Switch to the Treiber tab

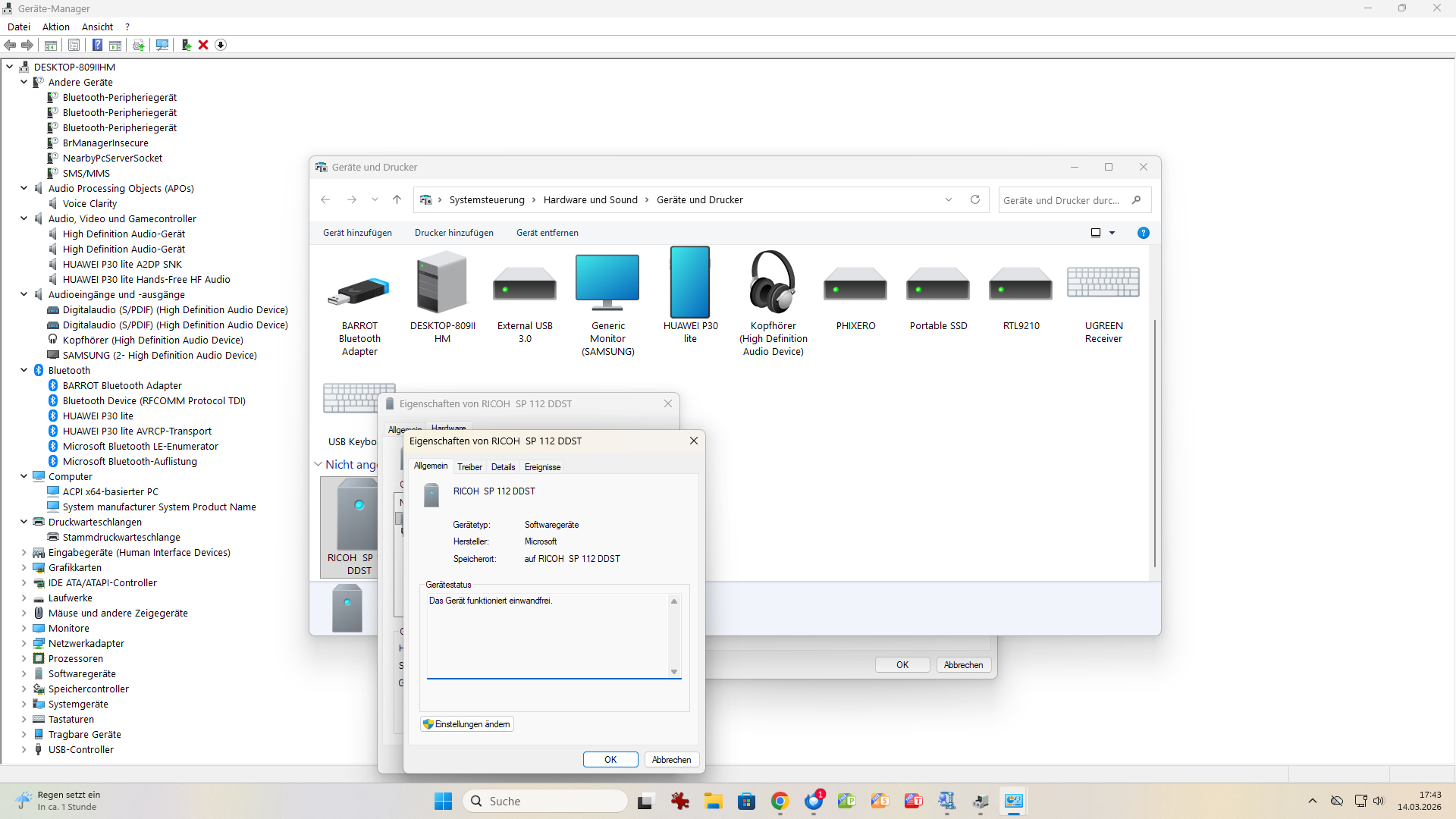[x=469, y=466]
